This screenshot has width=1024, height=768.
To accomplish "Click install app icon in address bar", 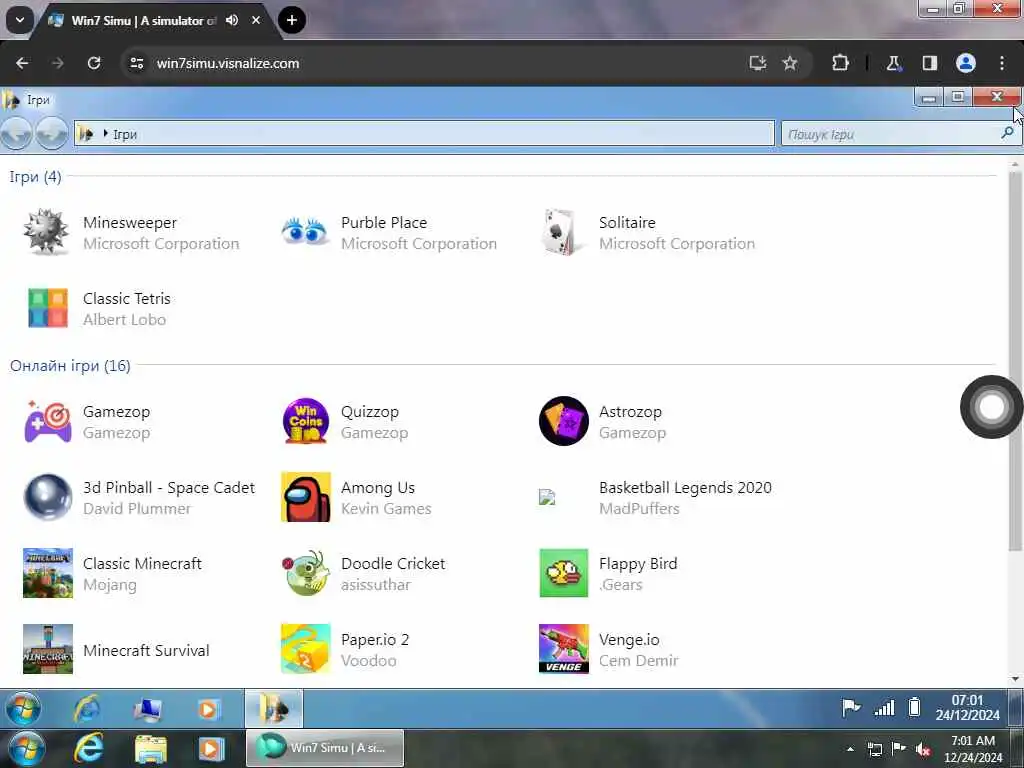I will [x=758, y=63].
